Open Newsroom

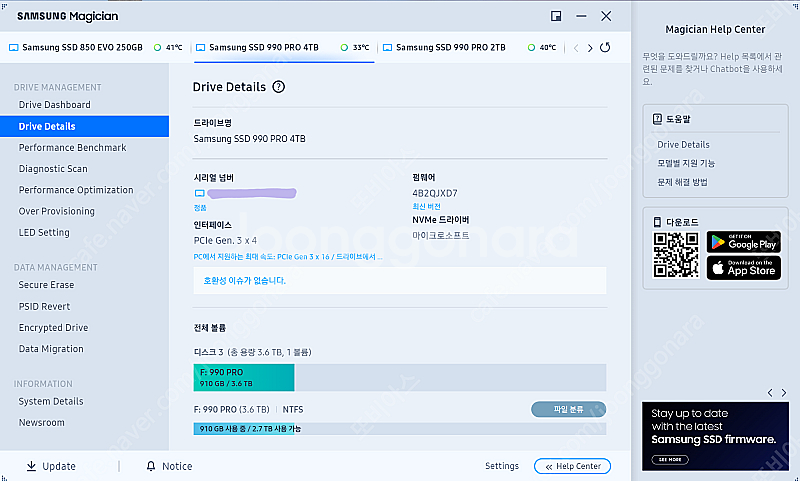[x=42, y=422]
